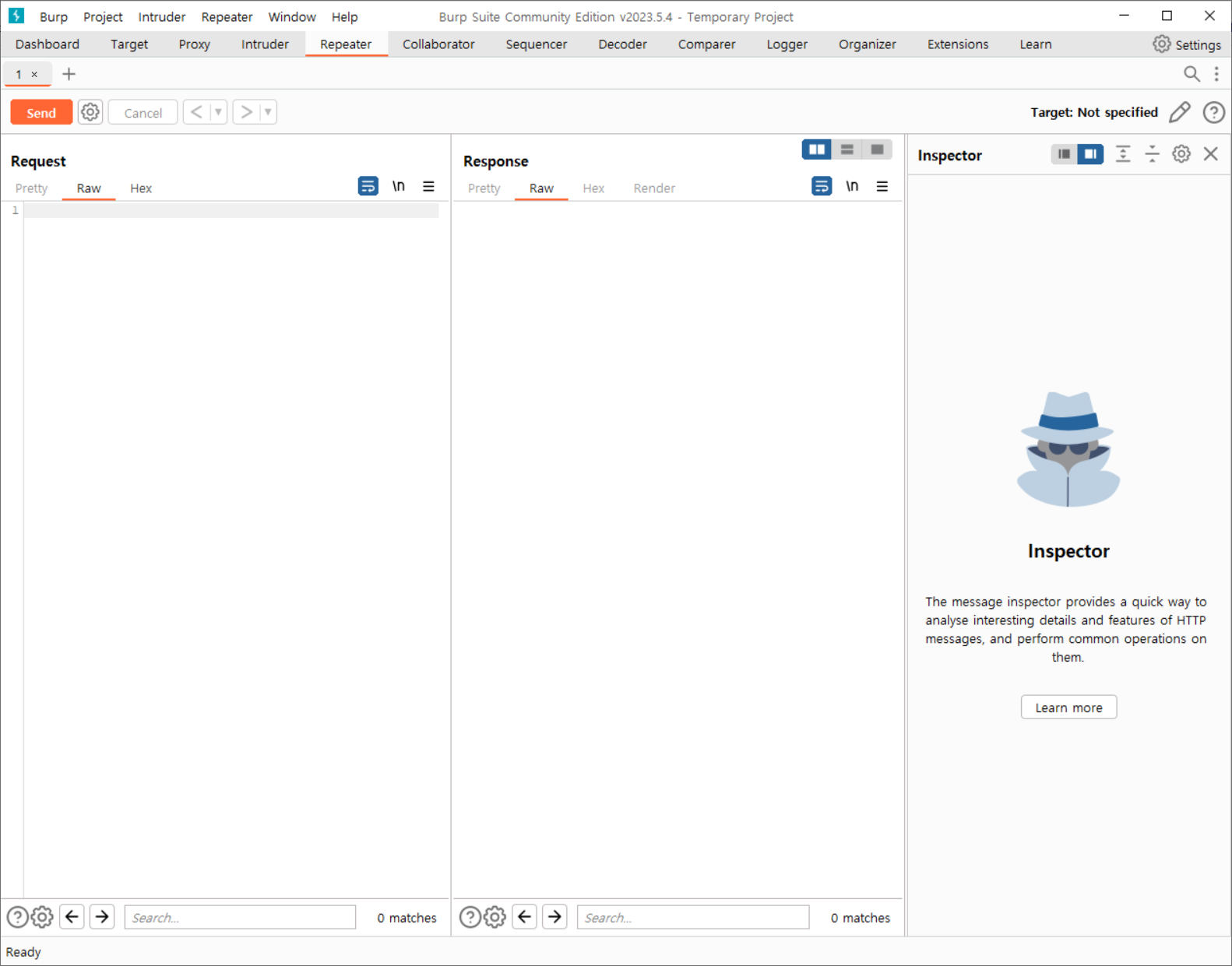Open the Repeater menu in menu bar
Image resolution: width=1232 pixels, height=966 pixels.
click(x=227, y=16)
